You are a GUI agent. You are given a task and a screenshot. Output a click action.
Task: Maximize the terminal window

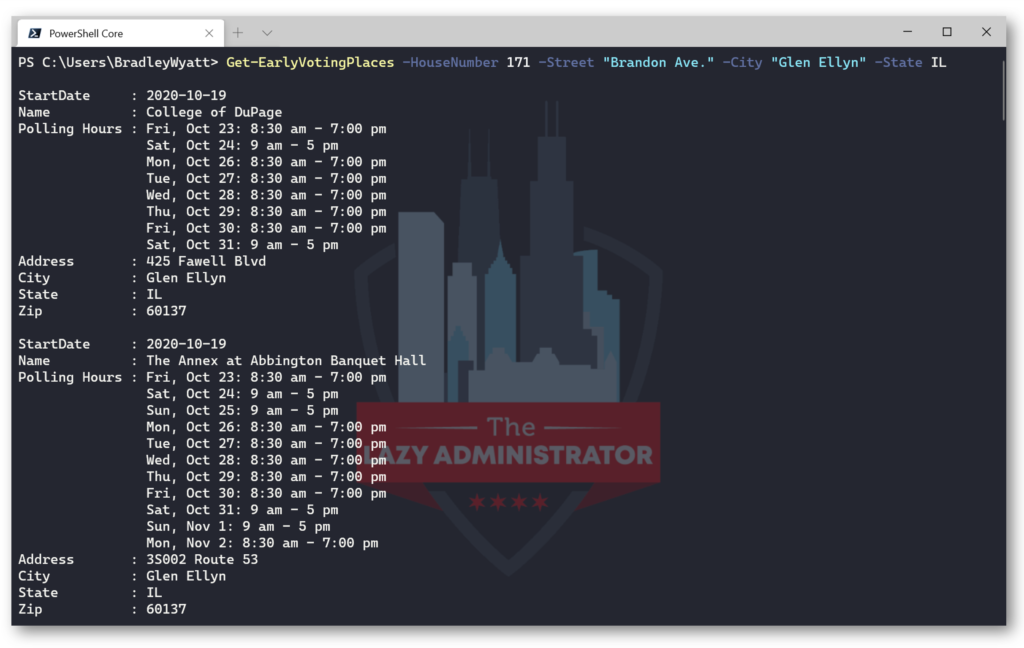tap(947, 31)
